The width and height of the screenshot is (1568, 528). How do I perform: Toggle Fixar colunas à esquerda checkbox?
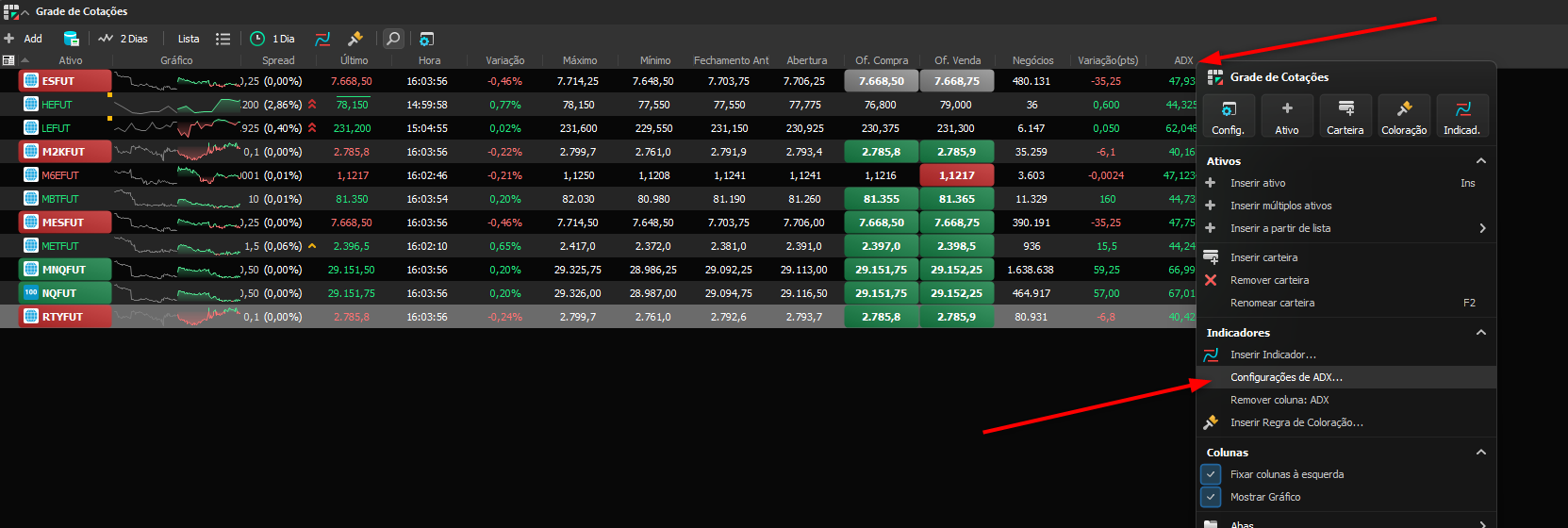tap(1212, 474)
